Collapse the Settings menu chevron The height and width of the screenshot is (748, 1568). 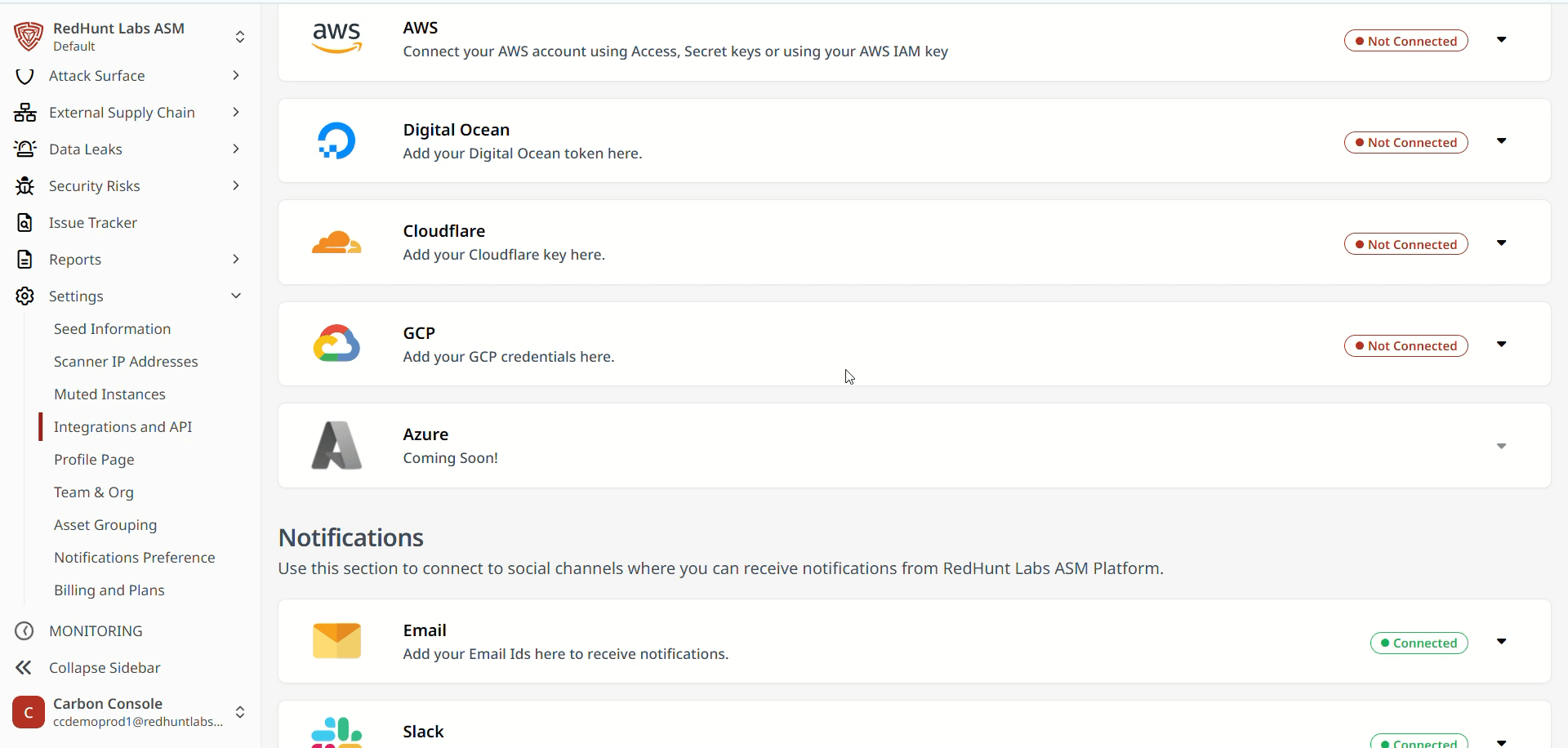pyautogui.click(x=236, y=296)
